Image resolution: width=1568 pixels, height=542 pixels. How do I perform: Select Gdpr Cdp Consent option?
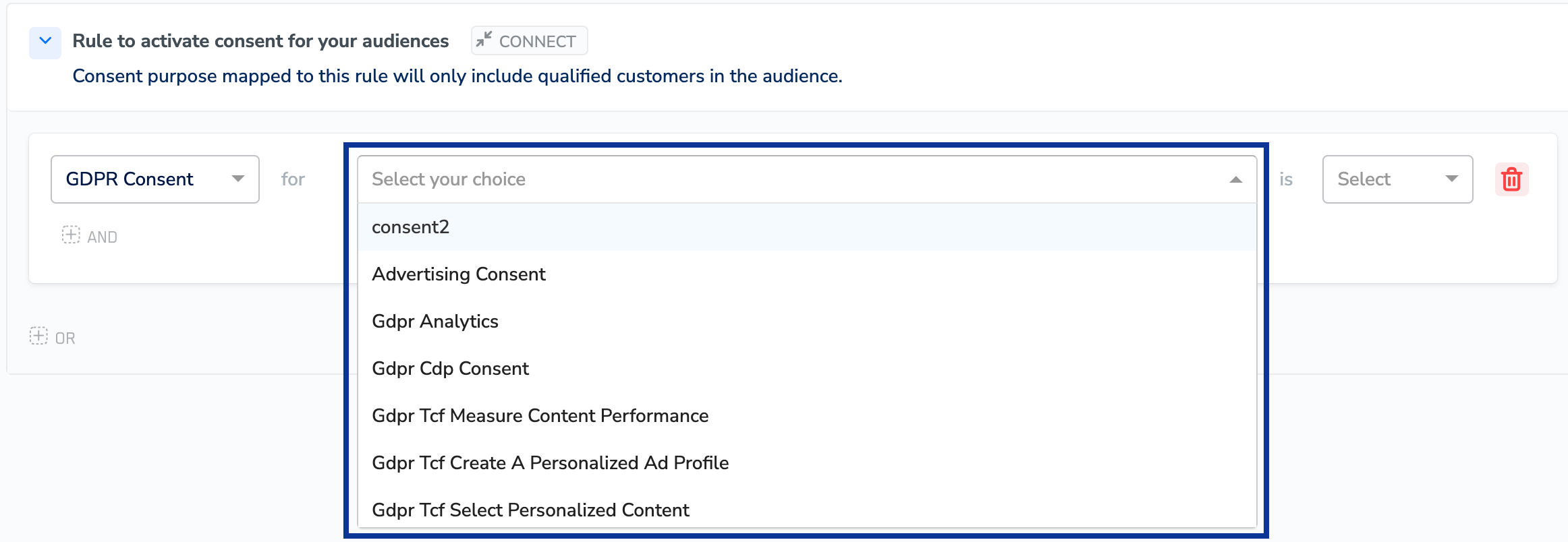coord(450,369)
